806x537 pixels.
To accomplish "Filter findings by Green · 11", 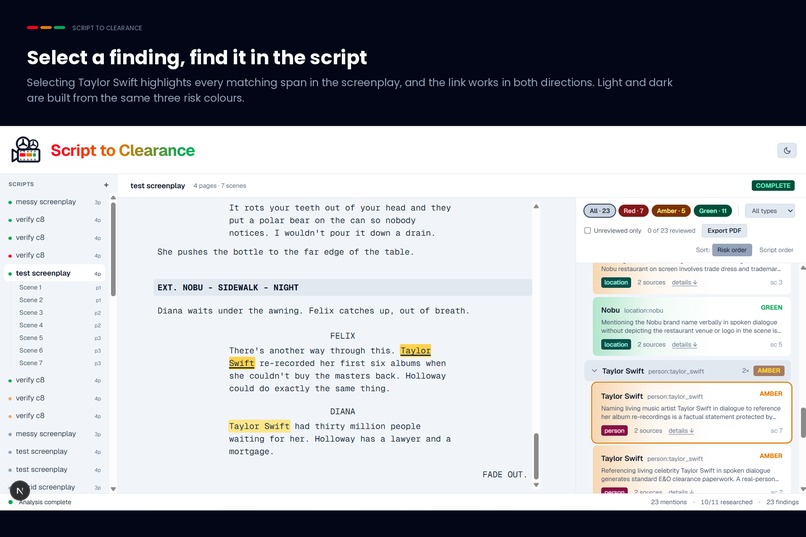I will point(712,211).
